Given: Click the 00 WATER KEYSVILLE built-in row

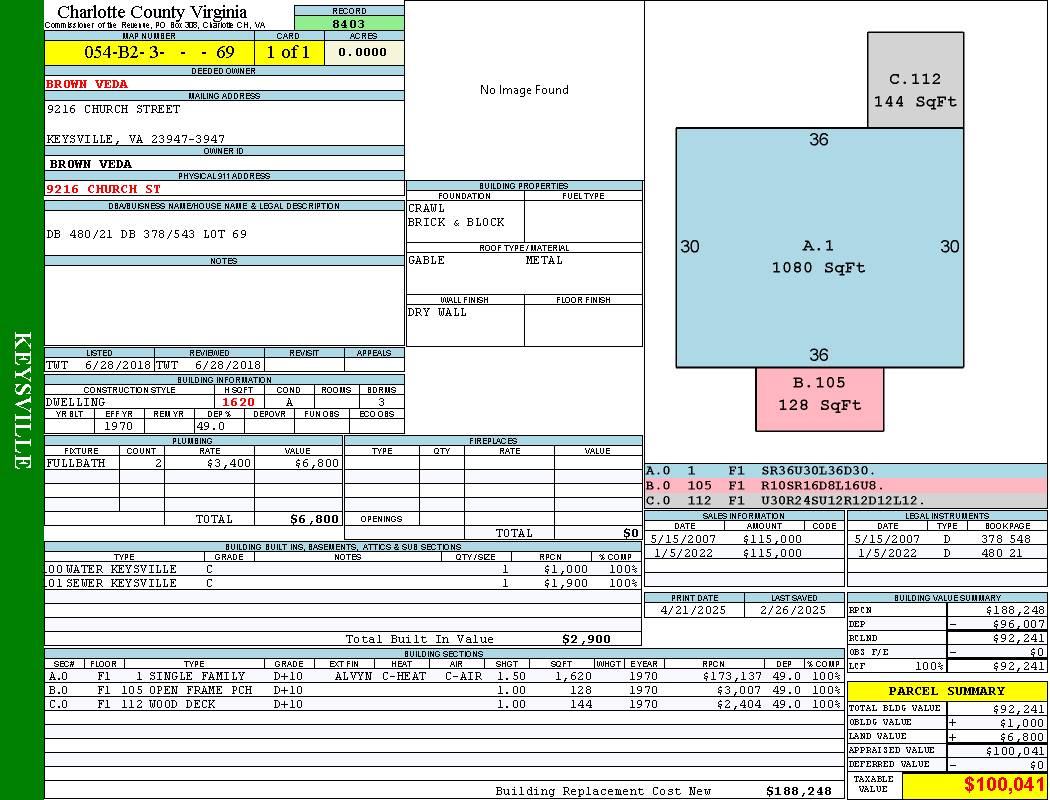Looking at the screenshot, I should tap(343, 569).
